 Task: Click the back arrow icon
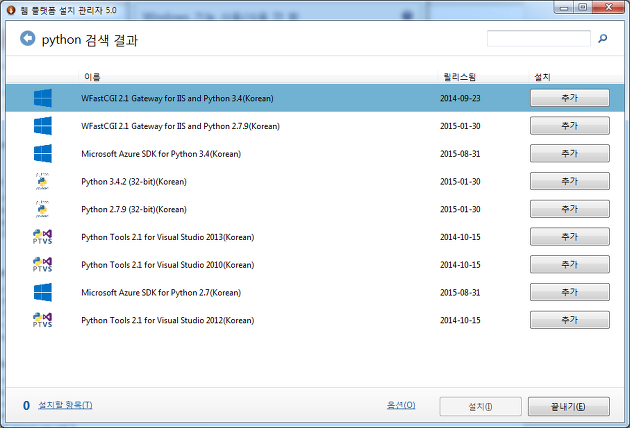pyautogui.click(x=28, y=39)
